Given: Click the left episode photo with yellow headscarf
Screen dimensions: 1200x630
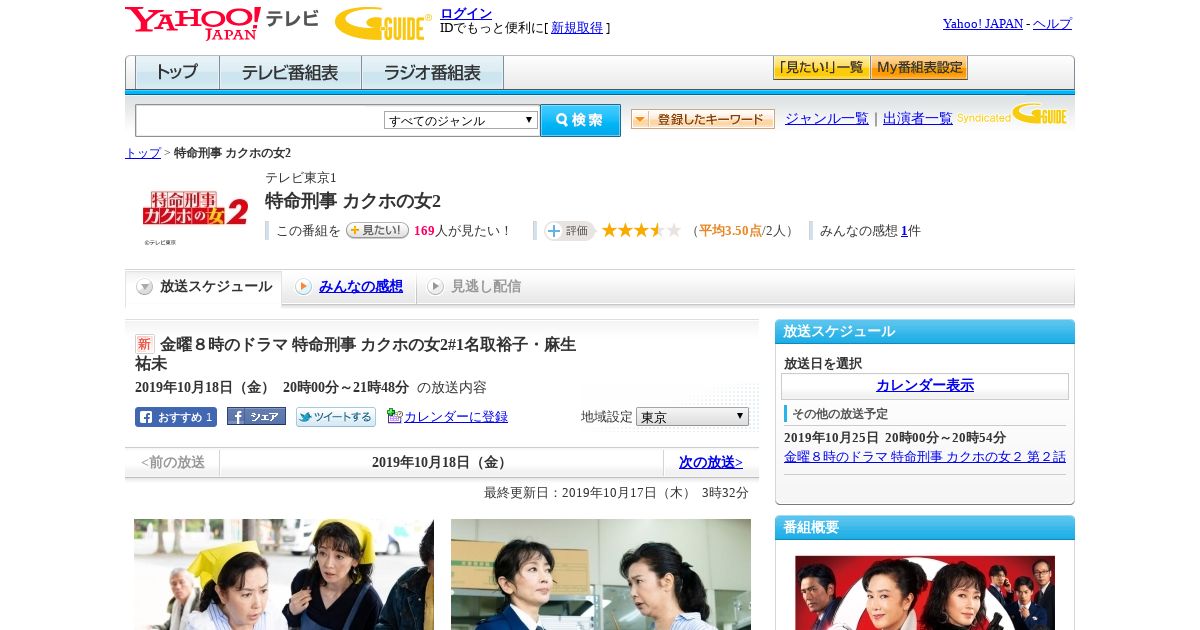Looking at the screenshot, I should pos(284,574).
